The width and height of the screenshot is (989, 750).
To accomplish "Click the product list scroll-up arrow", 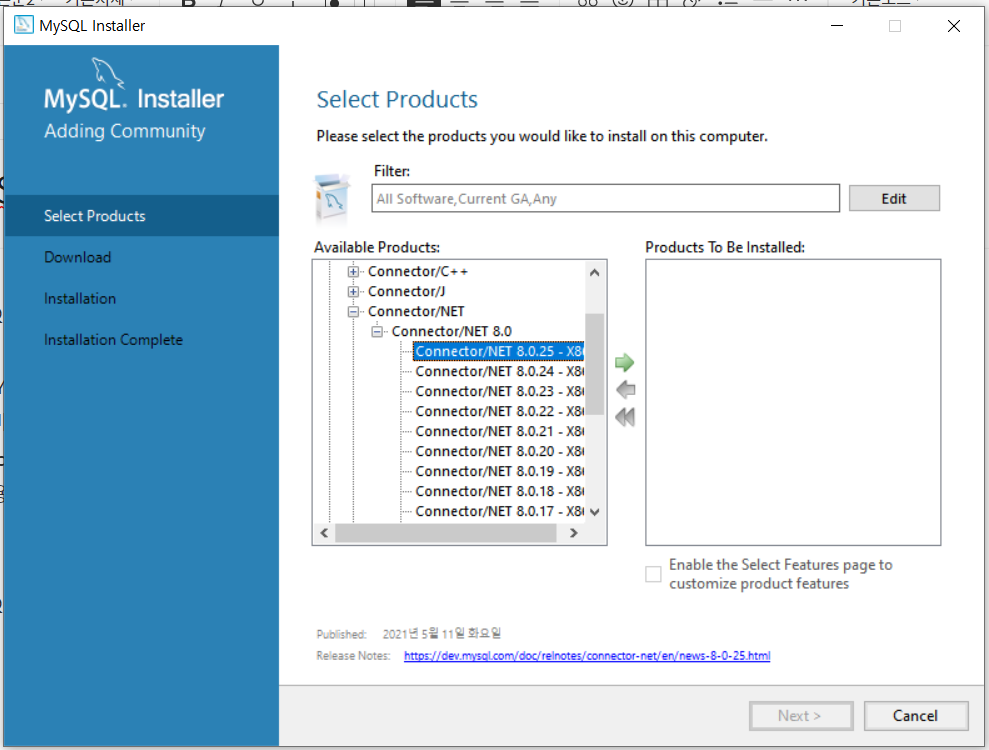I will (x=594, y=272).
